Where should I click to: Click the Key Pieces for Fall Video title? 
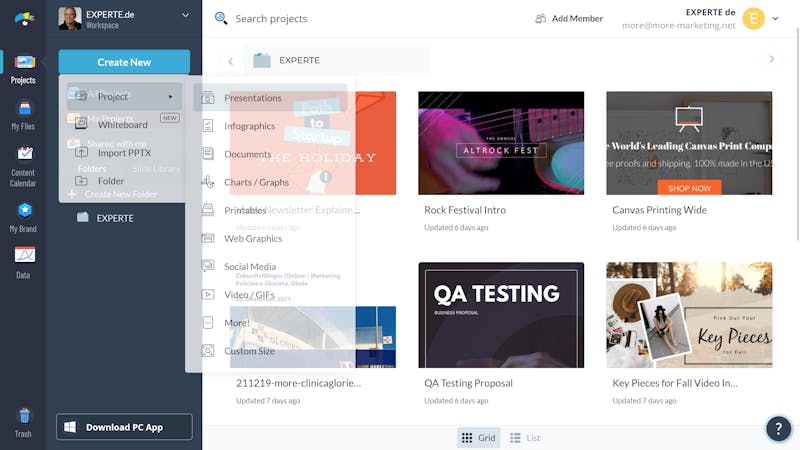pos(674,383)
